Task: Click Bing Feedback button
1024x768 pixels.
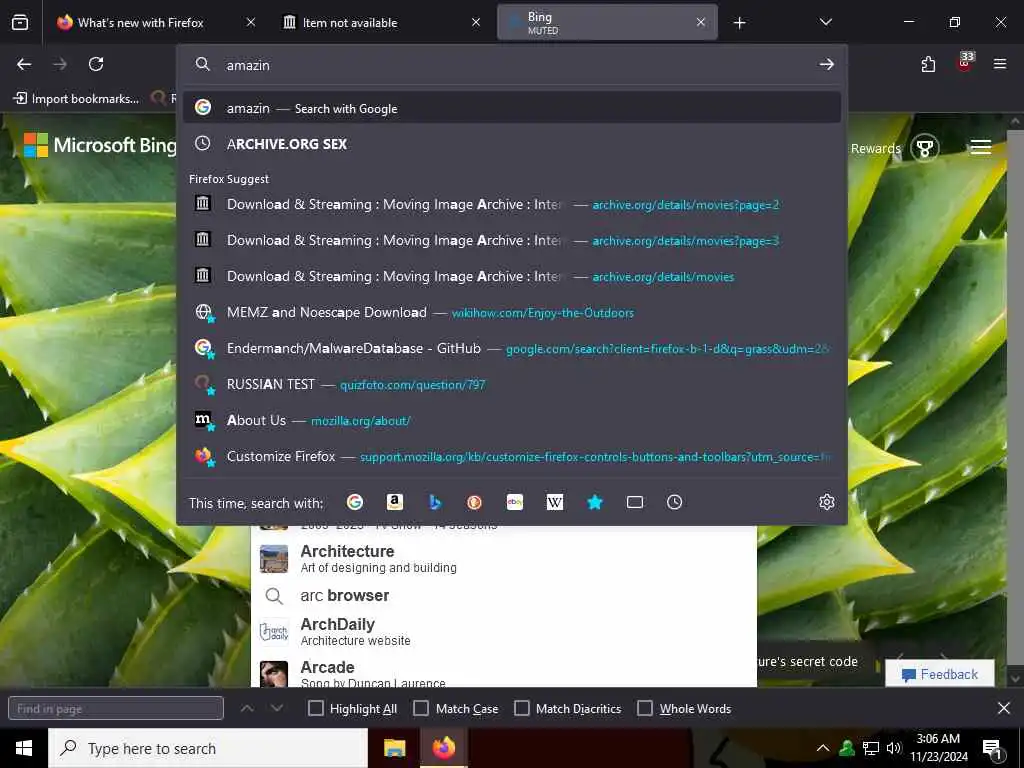Action: point(939,675)
